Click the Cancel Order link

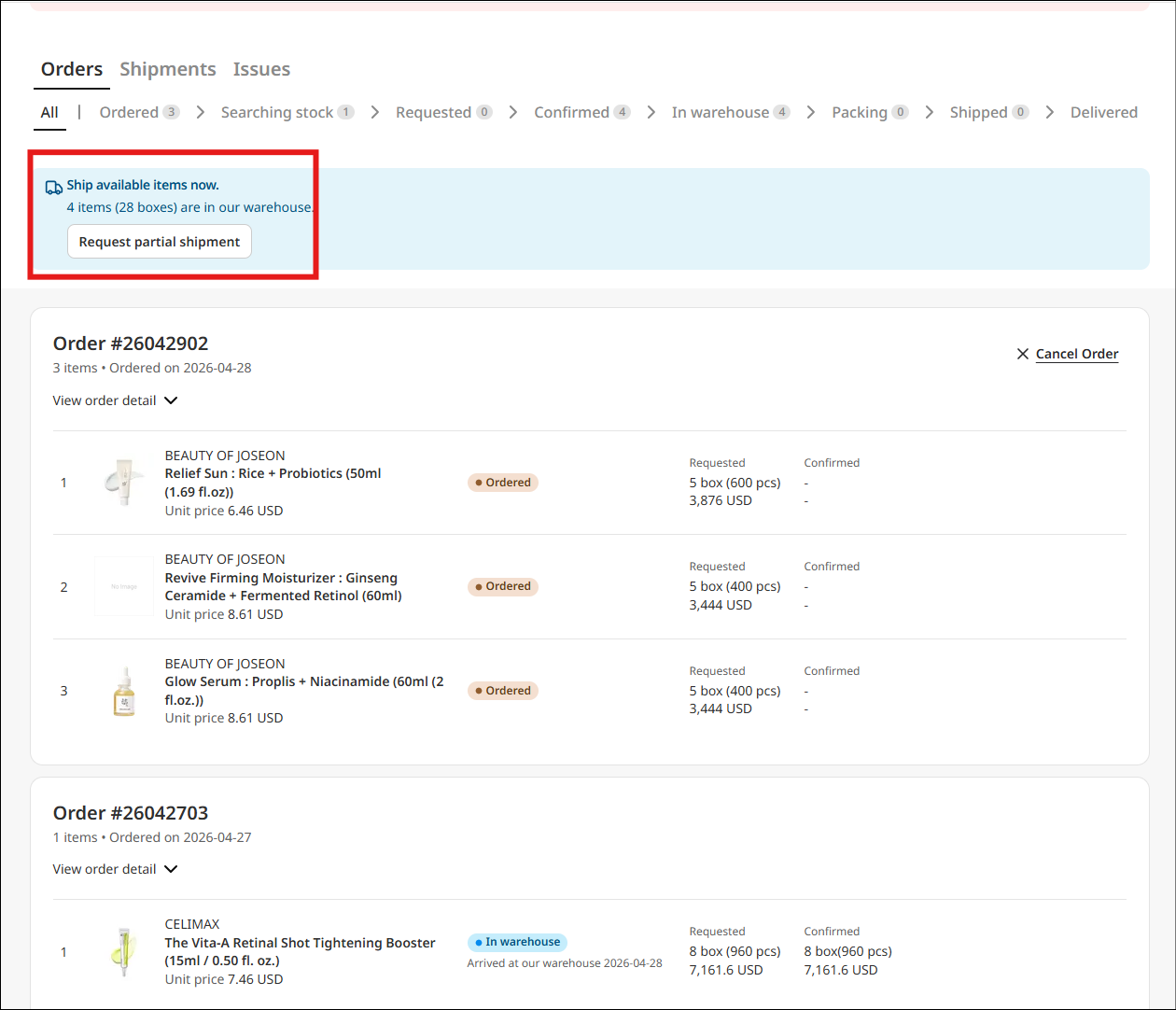[1076, 354]
